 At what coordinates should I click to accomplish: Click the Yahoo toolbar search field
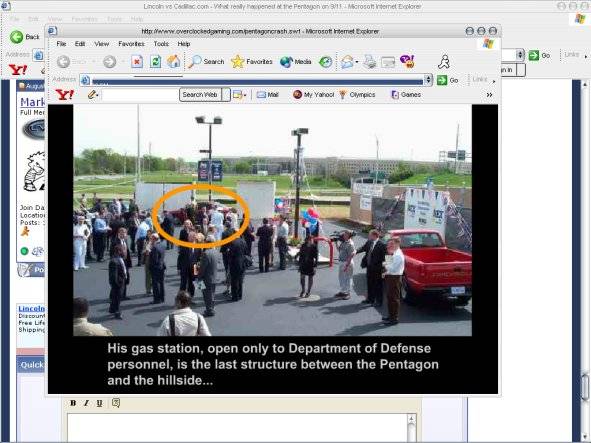click(x=140, y=95)
